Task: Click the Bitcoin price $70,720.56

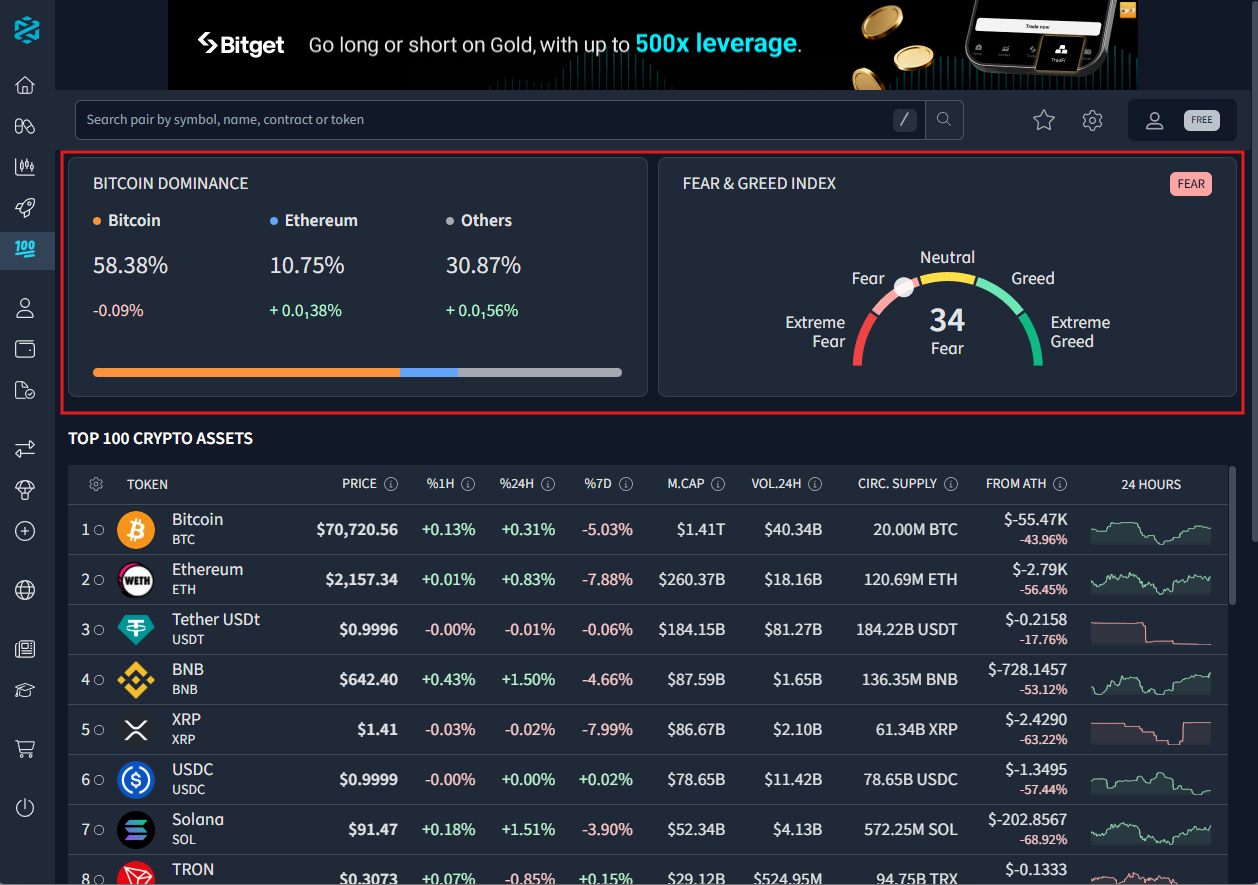Action: click(x=357, y=530)
